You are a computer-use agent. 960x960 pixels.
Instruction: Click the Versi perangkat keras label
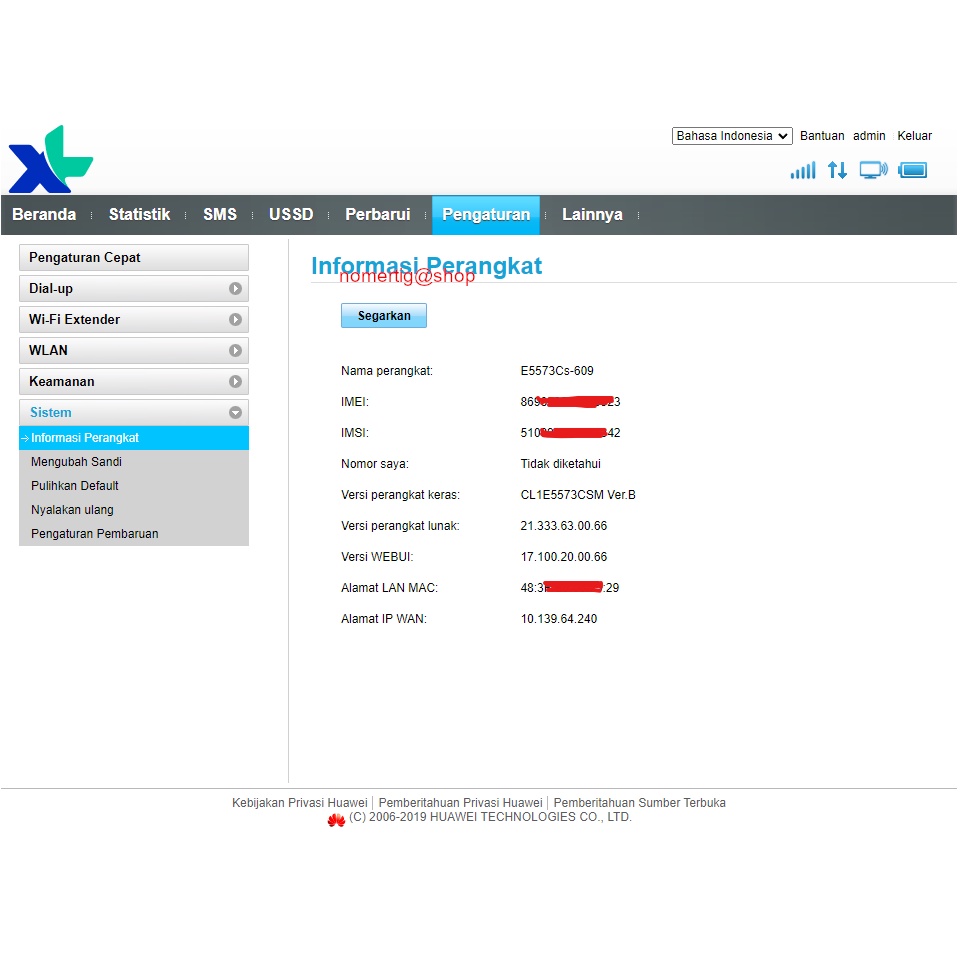[x=400, y=495]
